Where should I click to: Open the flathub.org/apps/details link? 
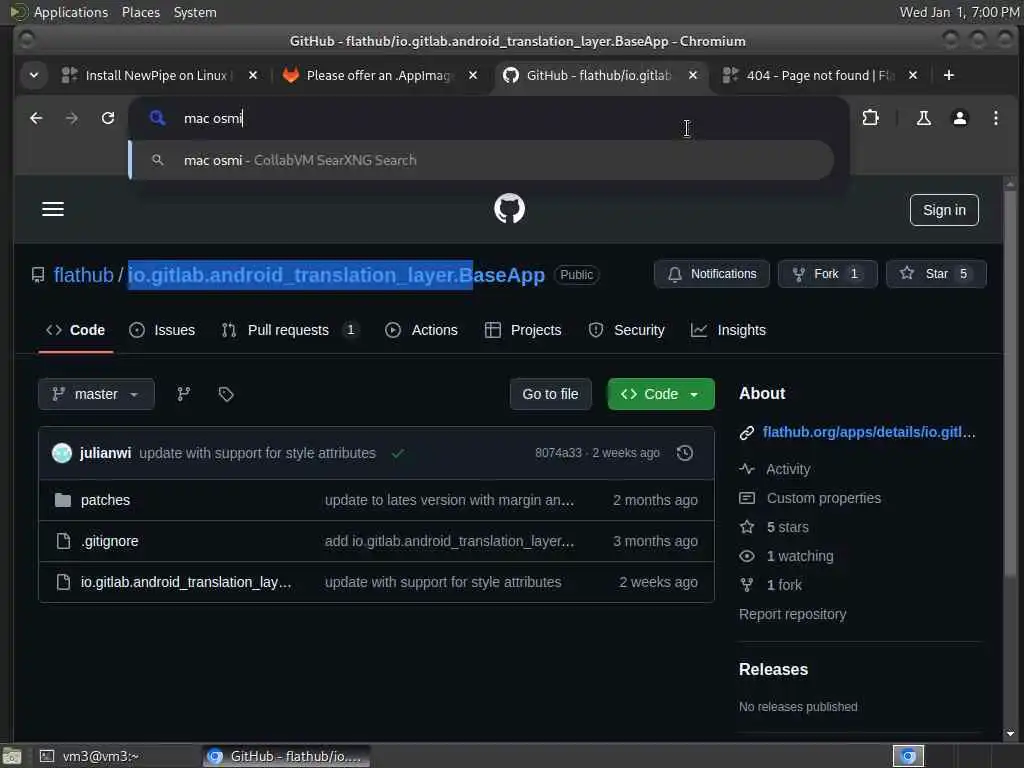[x=869, y=432]
